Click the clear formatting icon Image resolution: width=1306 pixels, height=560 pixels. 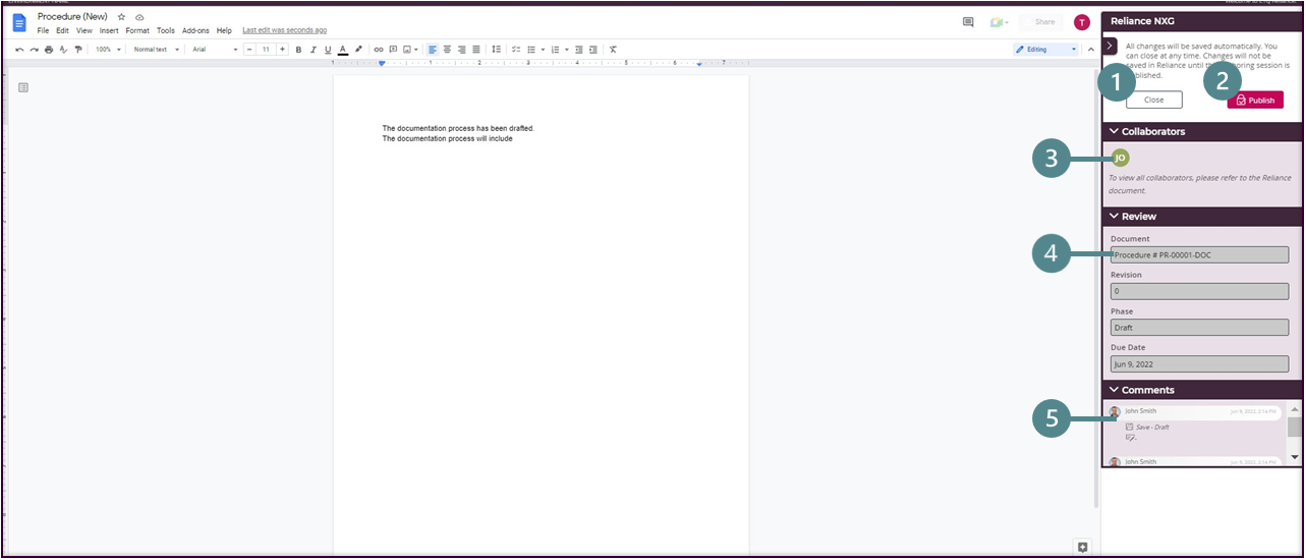(x=613, y=50)
